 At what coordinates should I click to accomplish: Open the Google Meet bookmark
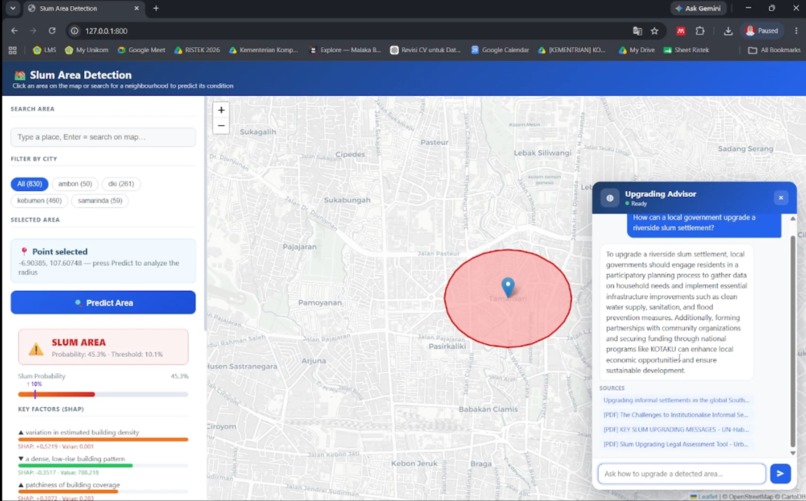141,50
